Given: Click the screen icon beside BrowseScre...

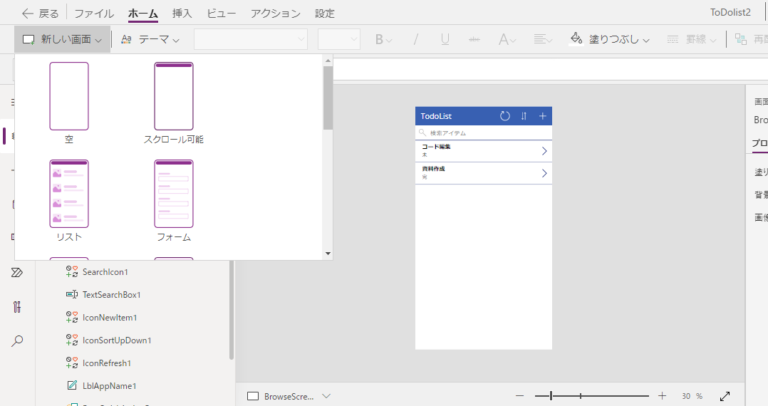Looking at the screenshot, I should coord(253,396).
